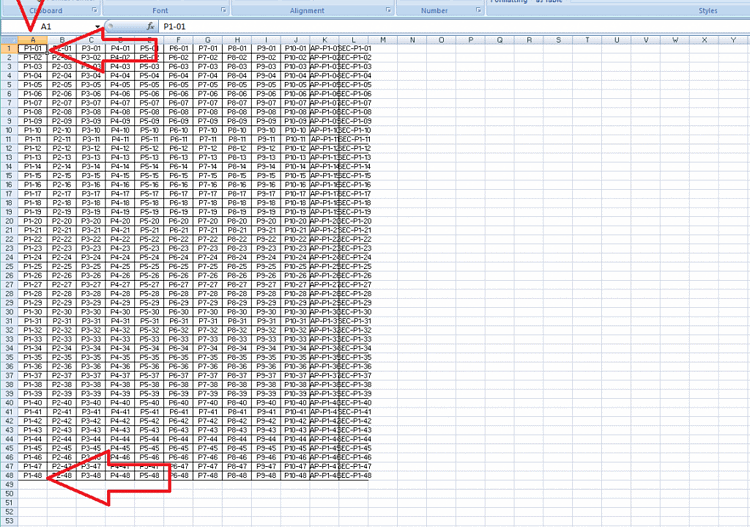Screen dimensions: 750x527
Task: Click cell containing P7-27
Action: (208, 285)
